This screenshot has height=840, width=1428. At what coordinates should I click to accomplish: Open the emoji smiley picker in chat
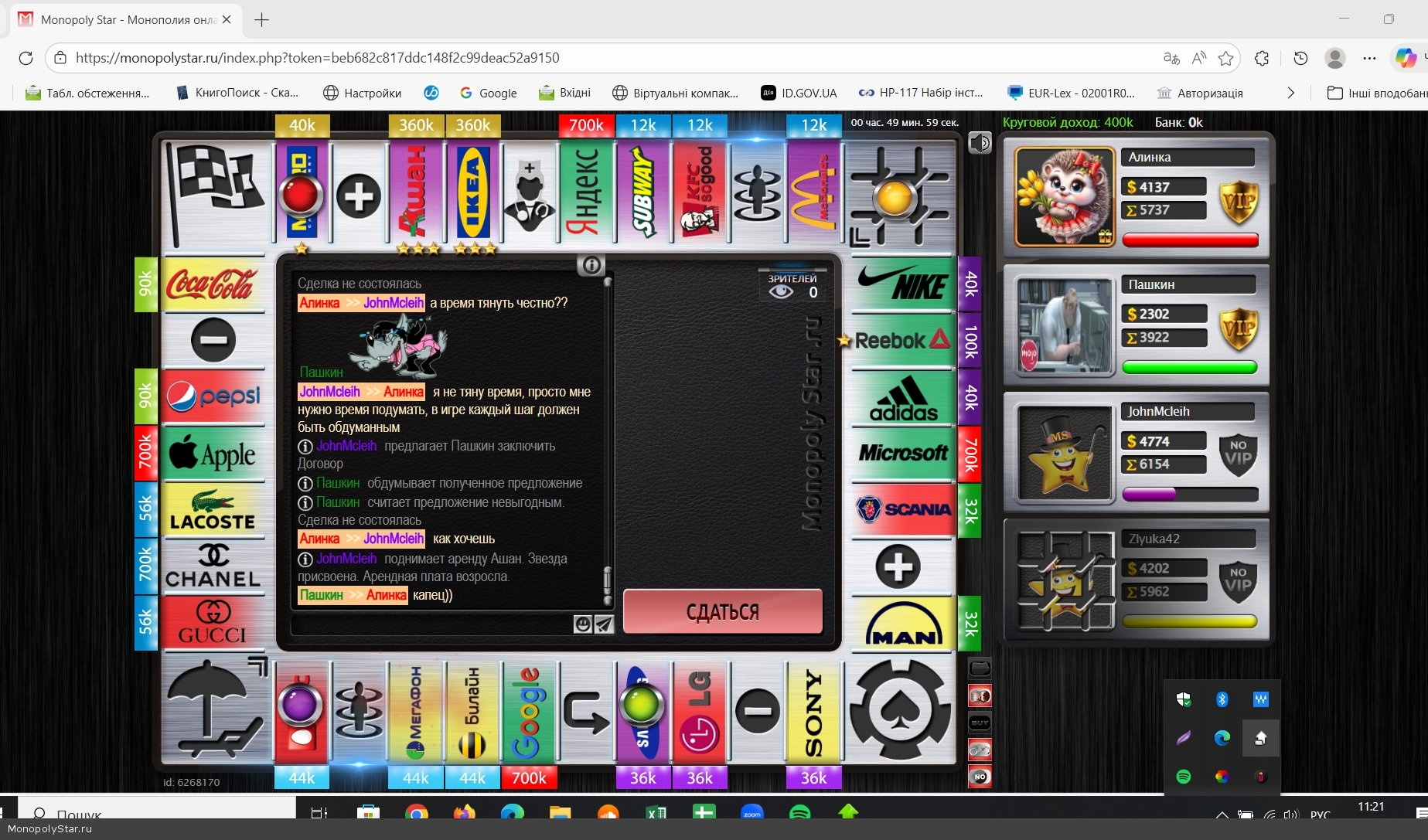coord(583,624)
